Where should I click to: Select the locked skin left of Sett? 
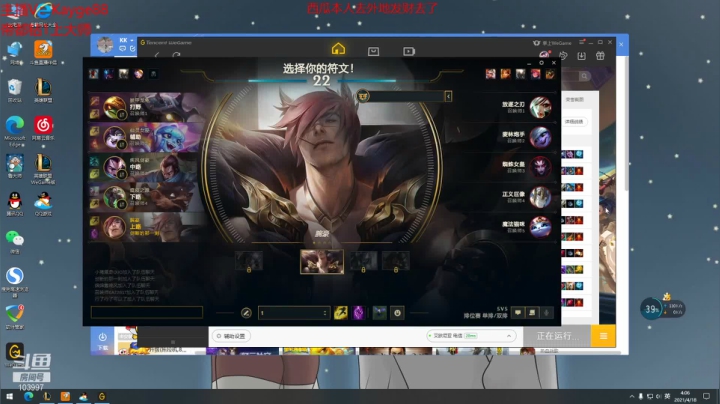click(249, 262)
